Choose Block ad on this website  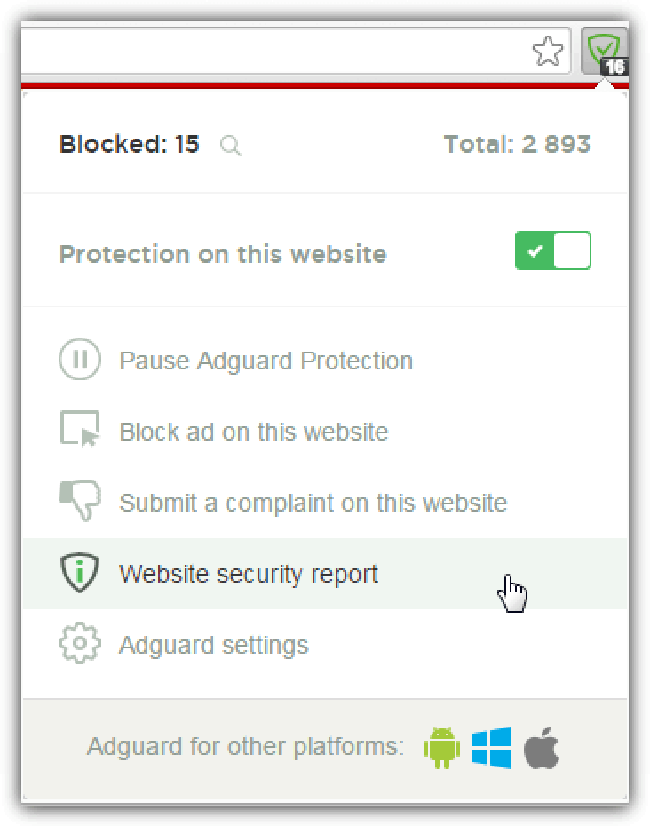point(253,432)
